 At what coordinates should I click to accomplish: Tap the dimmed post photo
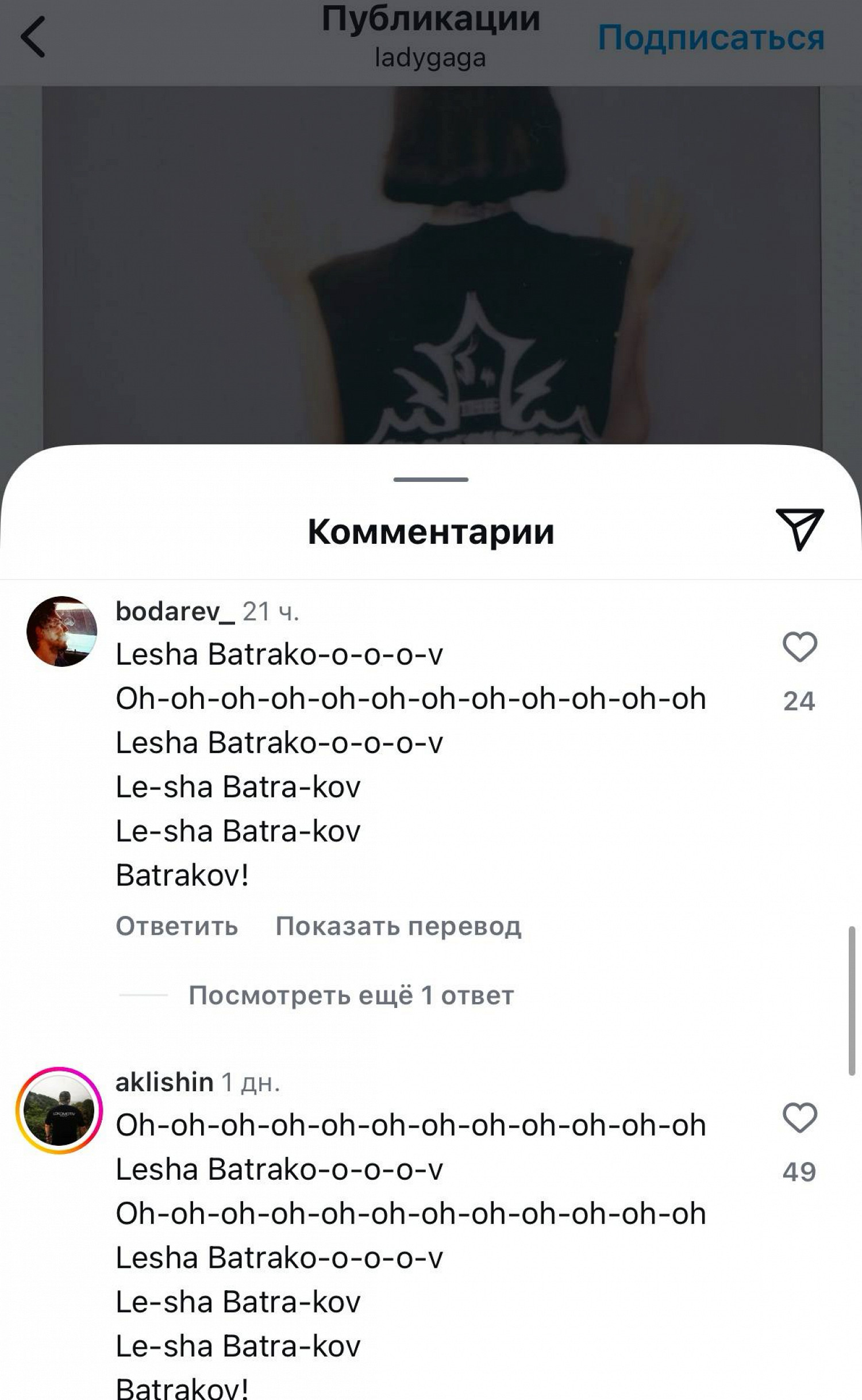point(431,264)
